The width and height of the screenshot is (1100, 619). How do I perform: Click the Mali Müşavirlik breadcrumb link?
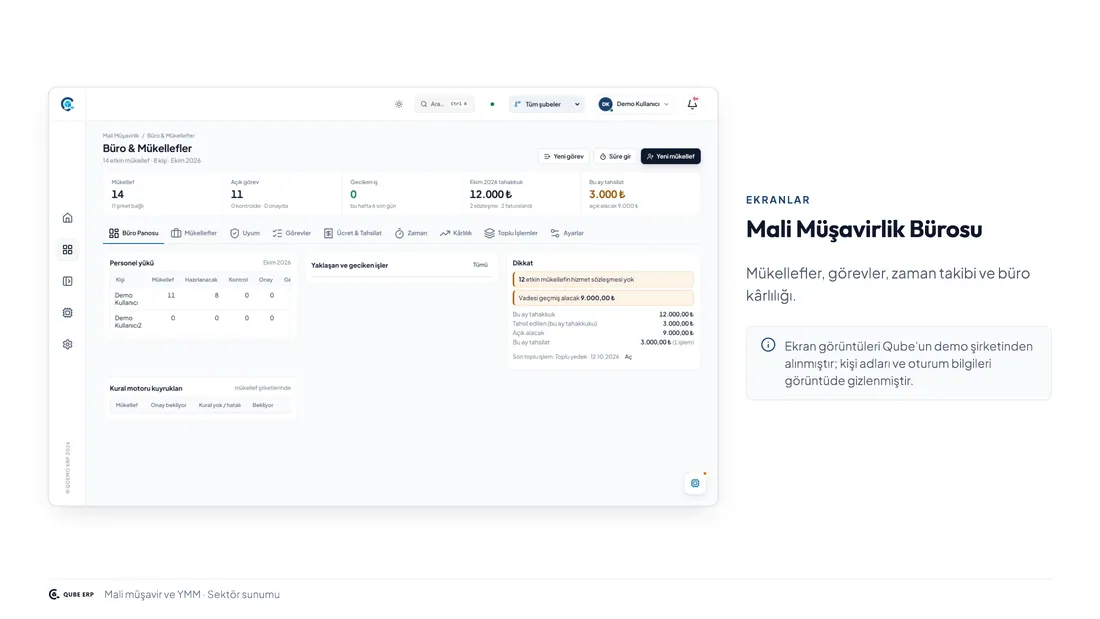(121, 136)
